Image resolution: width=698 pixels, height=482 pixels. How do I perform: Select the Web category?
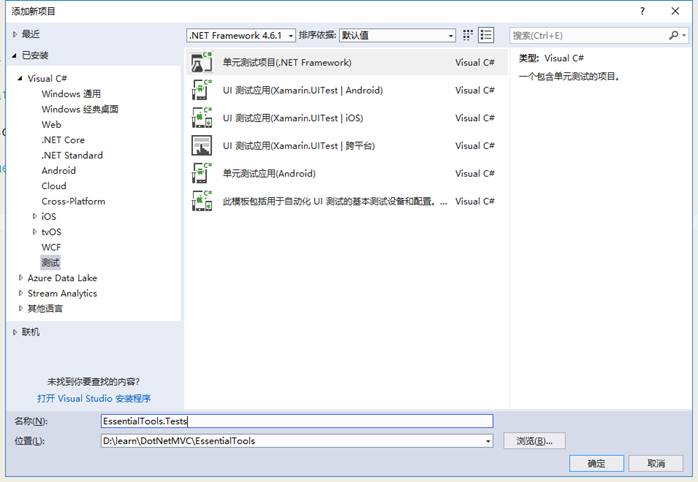click(x=51, y=125)
